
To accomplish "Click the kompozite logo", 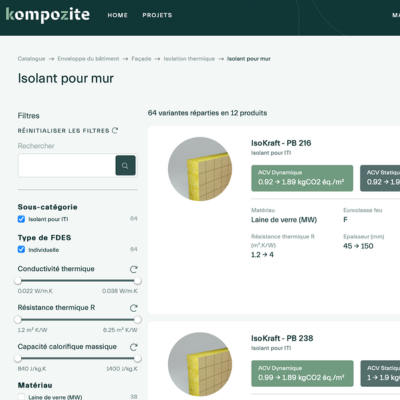I will click(x=48, y=15).
